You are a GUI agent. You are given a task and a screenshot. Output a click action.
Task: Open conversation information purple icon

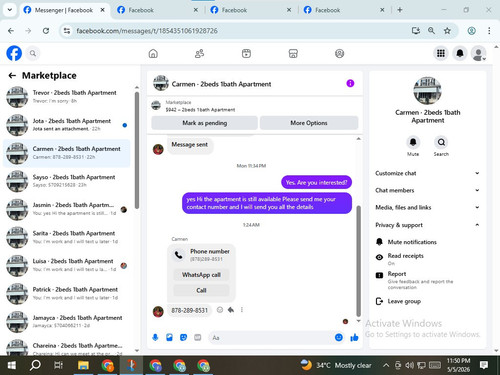point(350,83)
